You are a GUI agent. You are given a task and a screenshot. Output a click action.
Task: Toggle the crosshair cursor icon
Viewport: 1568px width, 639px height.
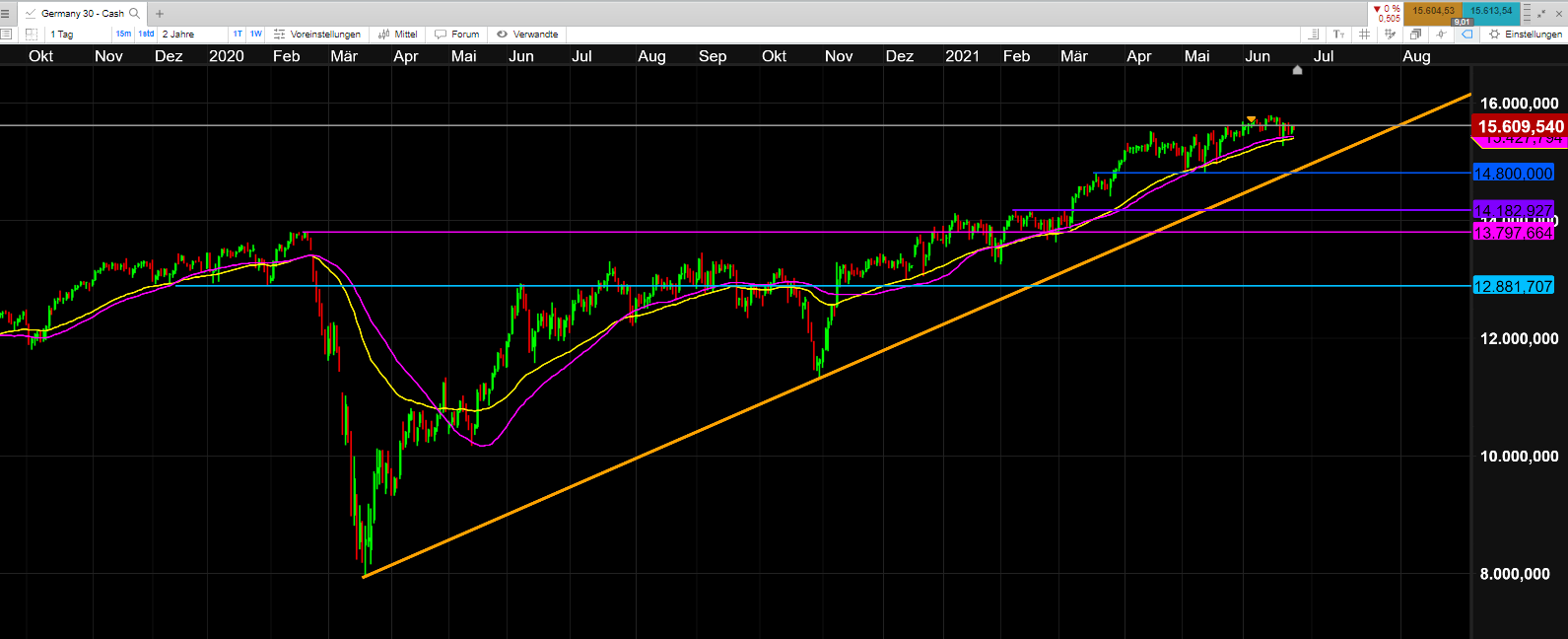click(x=1441, y=35)
